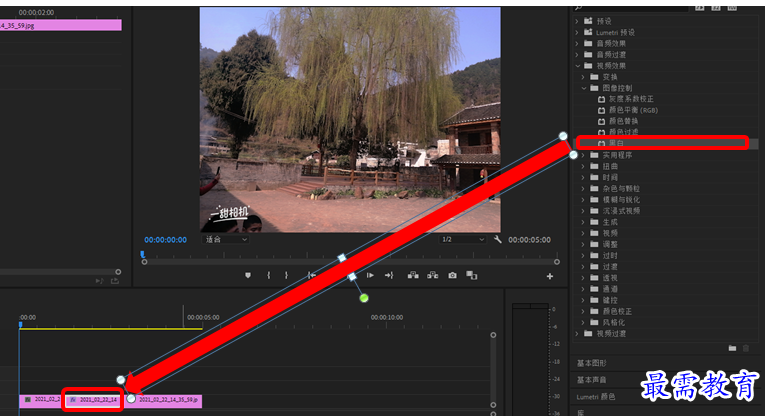Expand the 变换 folder
This screenshot has height=417, width=765.
[x=583, y=77]
